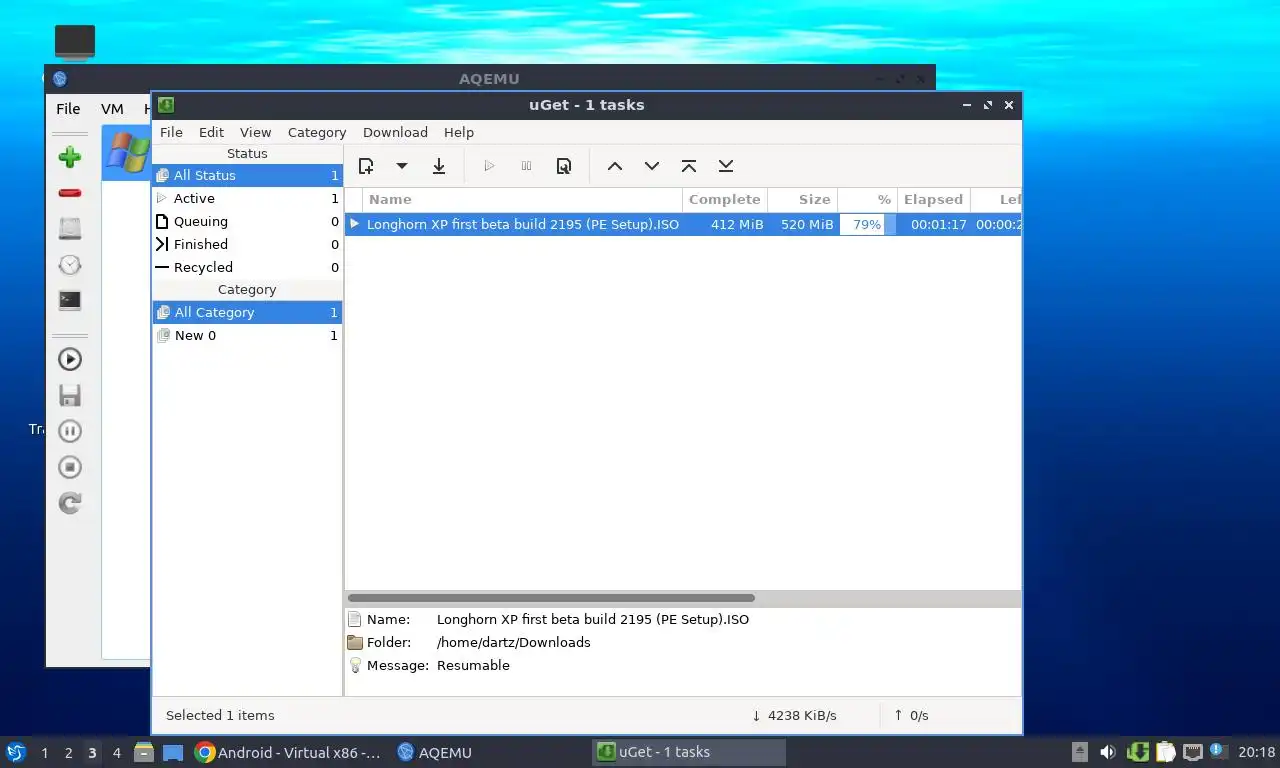Click the Complete column header
Viewport: 1280px width, 768px height.
[725, 199]
